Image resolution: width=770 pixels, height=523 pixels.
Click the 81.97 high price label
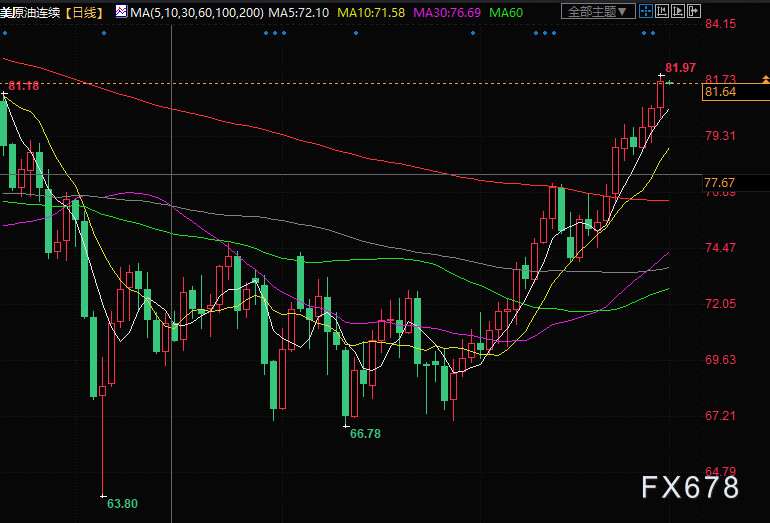[680, 68]
